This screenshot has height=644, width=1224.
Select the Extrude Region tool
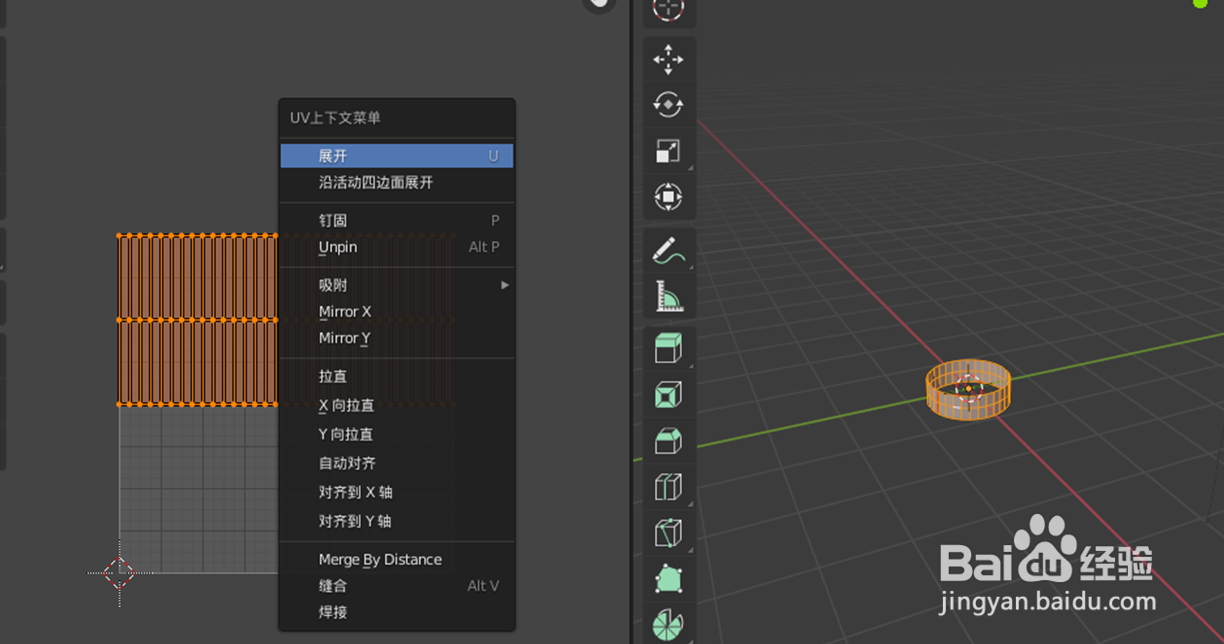pyautogui.click(x=668, y=348)
